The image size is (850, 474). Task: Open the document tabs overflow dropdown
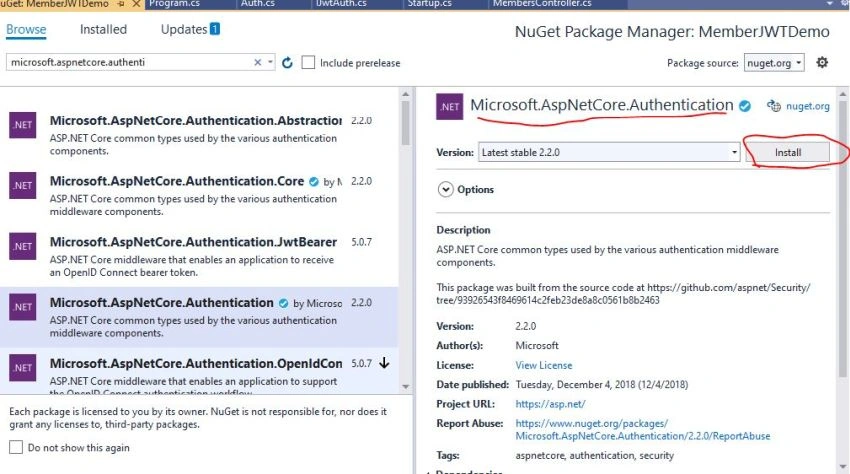pos(829,4)
